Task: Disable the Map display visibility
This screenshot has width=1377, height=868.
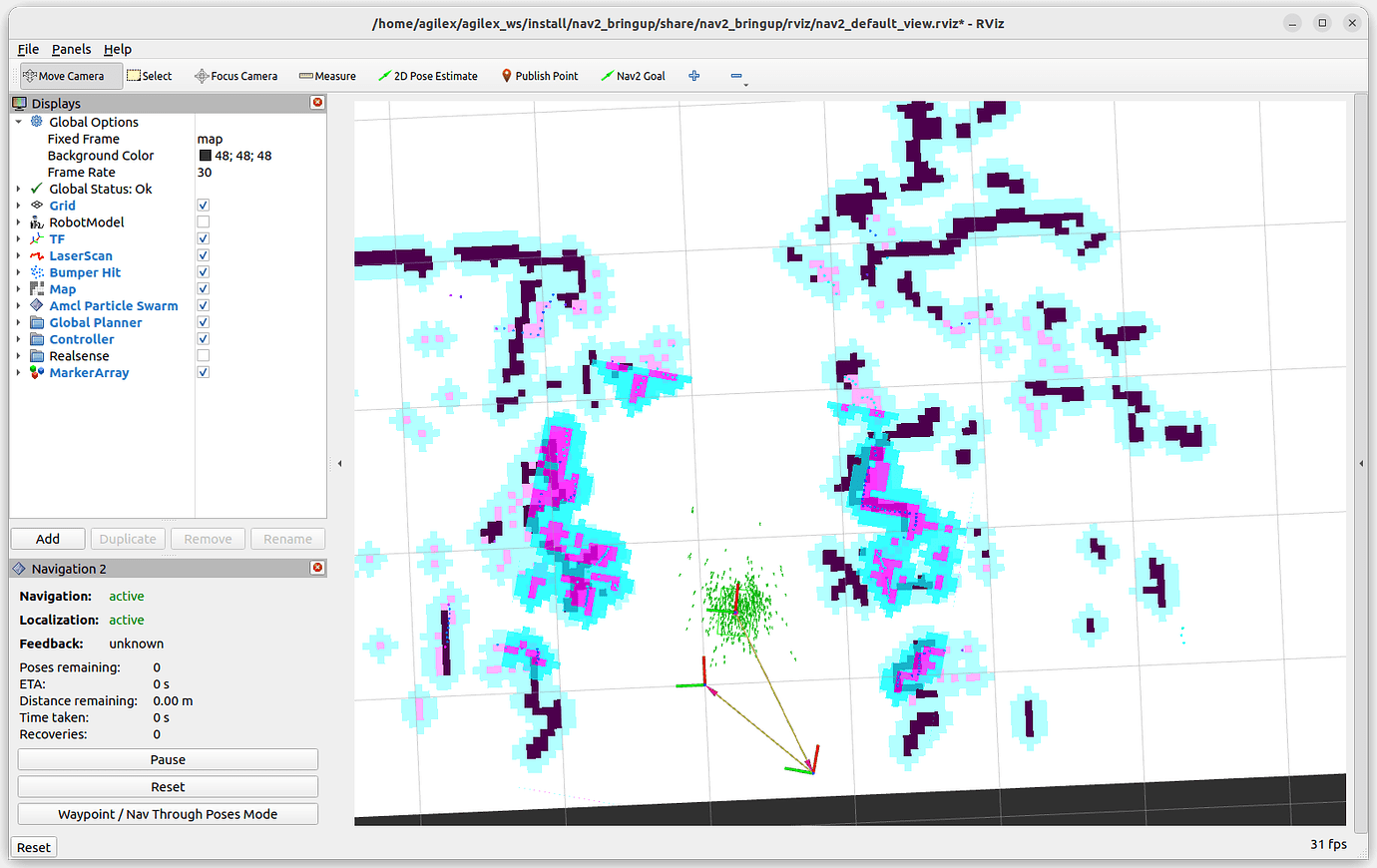Action: pyautogui.click(x=203, y=288)
